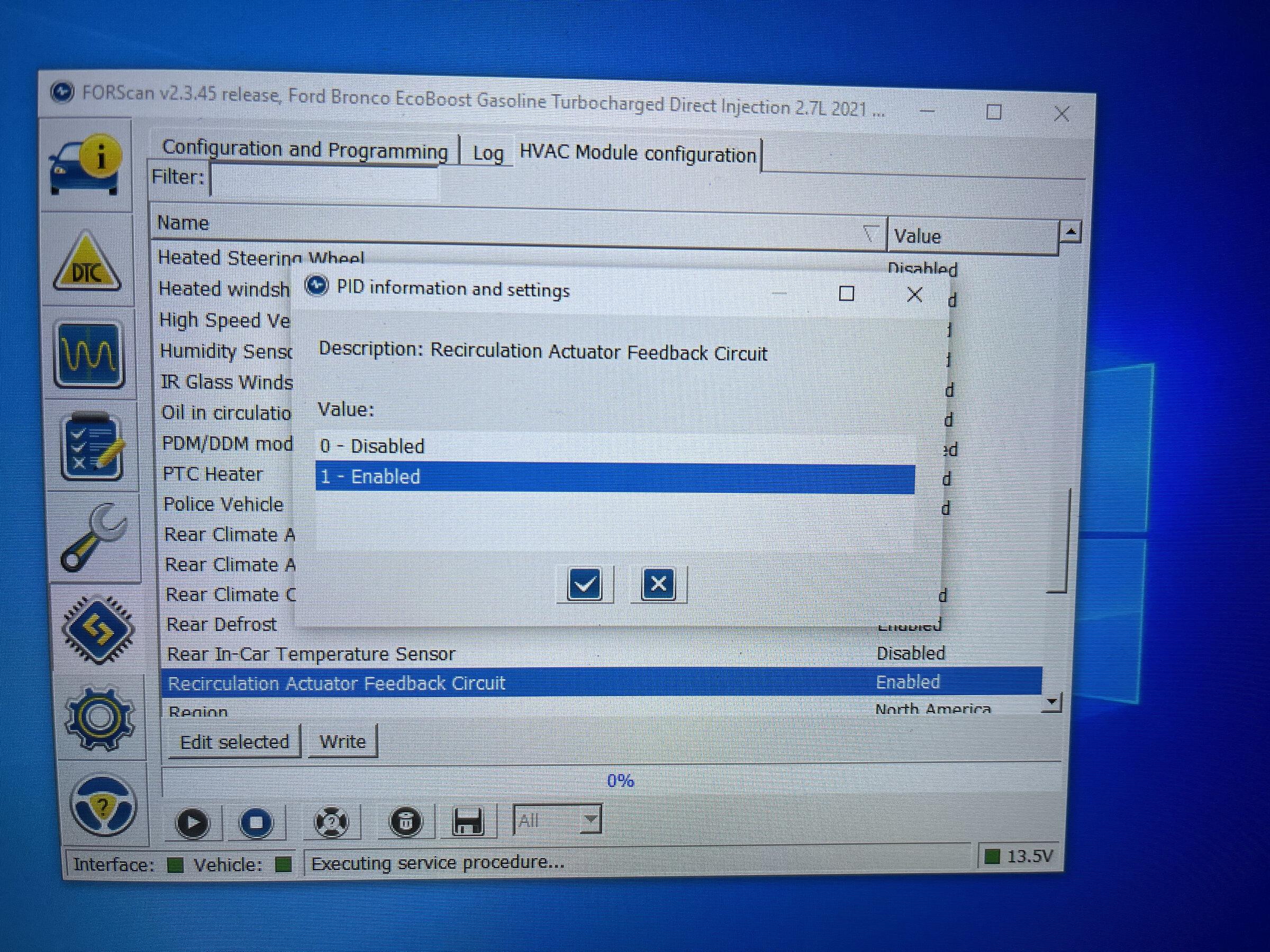
Task: Select the Humidity Sensor row
Action: pyautogui.click(x=225, y=351)
